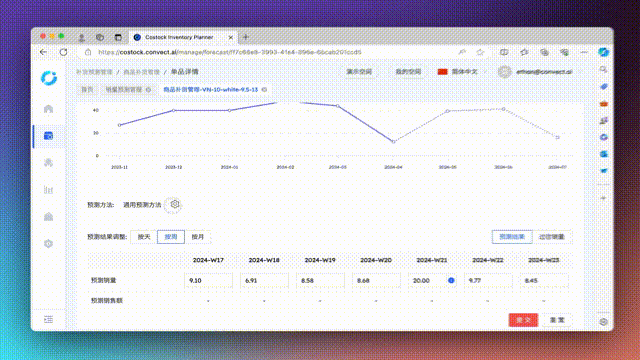Click the 2024-W21 column header
This screenshot has width=640, height=360.
coord(432,260)
